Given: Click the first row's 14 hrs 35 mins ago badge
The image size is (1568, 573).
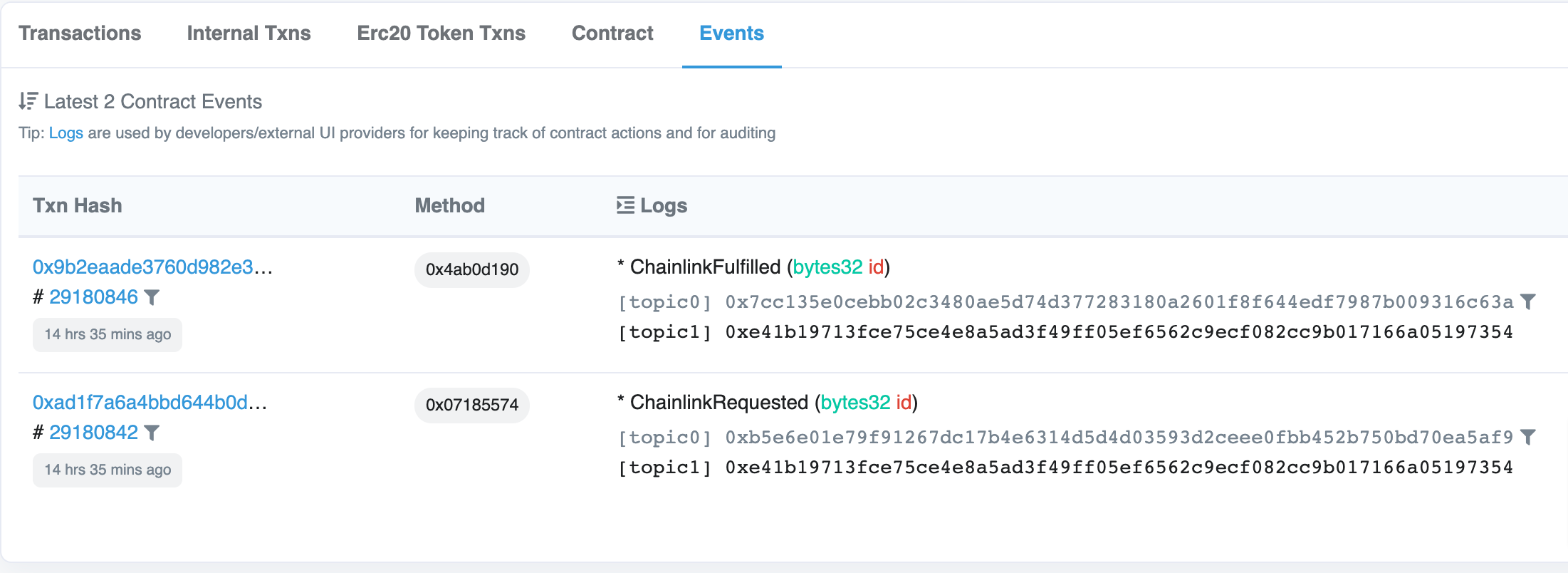Looking at the screenshot, I should [x=108, y=334].
